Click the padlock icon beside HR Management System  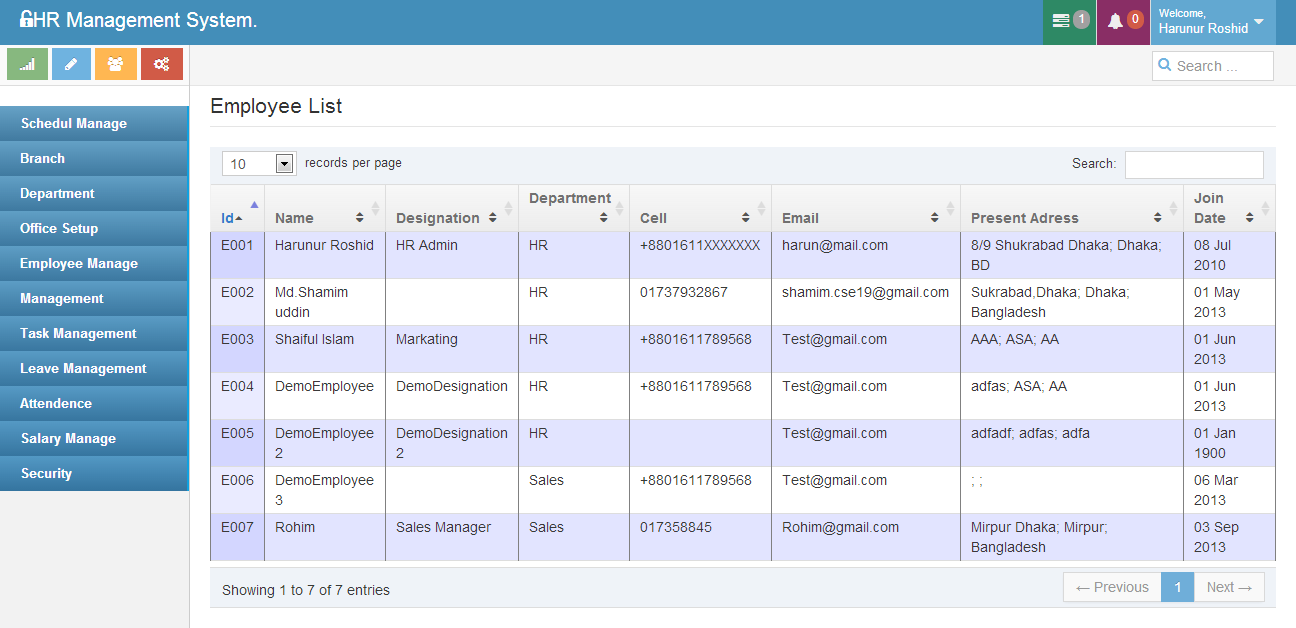[26, 20]
